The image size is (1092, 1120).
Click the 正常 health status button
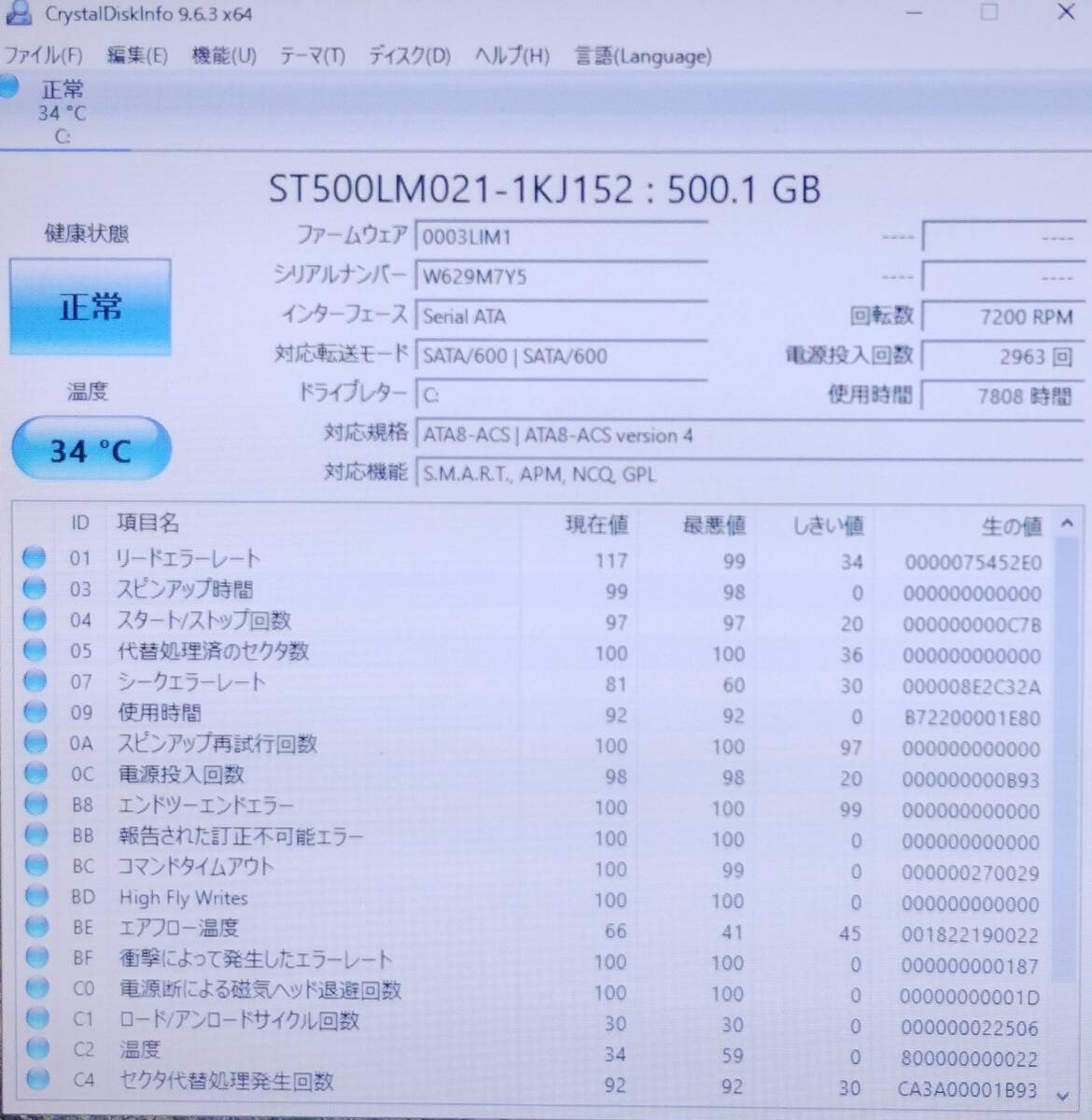[90, 306]
